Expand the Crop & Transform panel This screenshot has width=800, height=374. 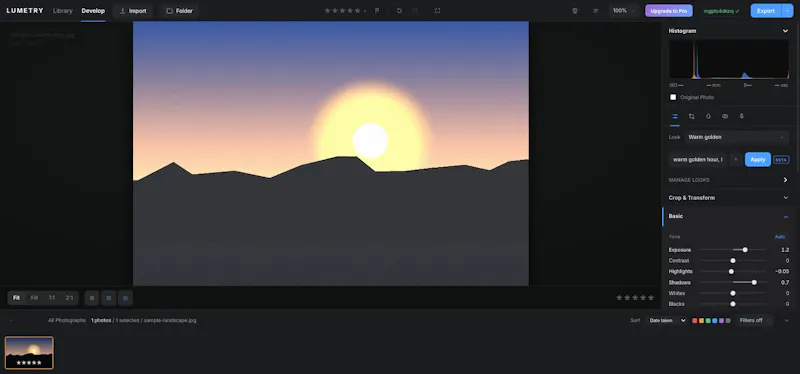tap(785, 198)
